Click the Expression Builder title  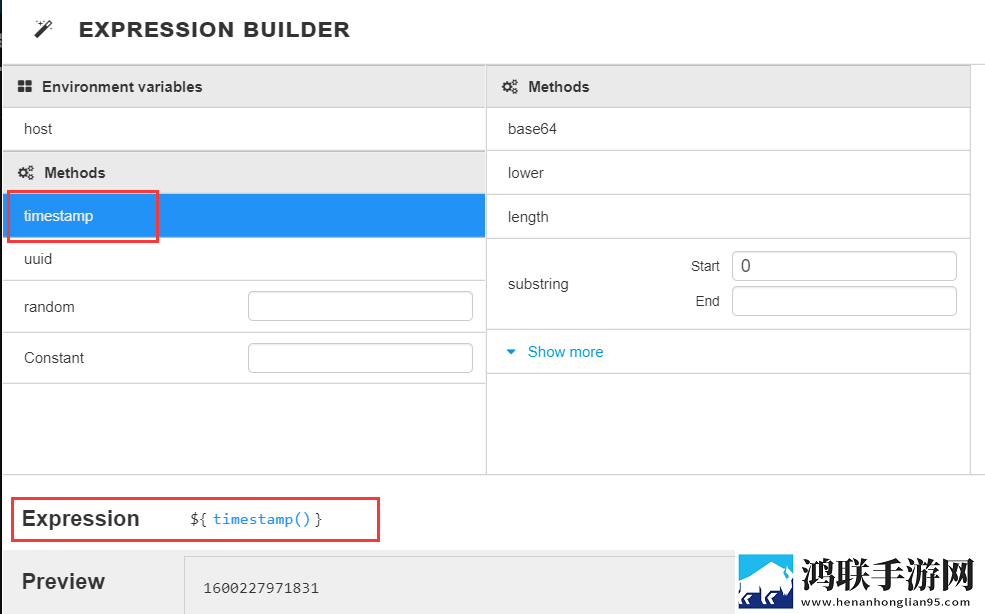pos(214,30)
